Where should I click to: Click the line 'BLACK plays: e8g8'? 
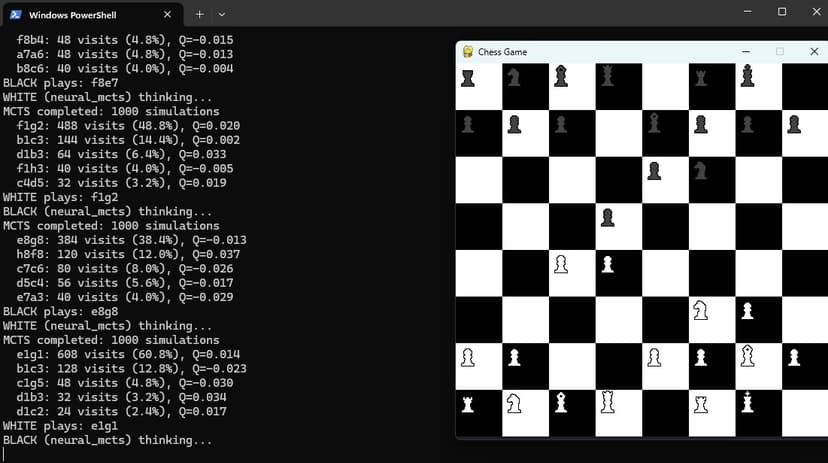coord(61,311)
